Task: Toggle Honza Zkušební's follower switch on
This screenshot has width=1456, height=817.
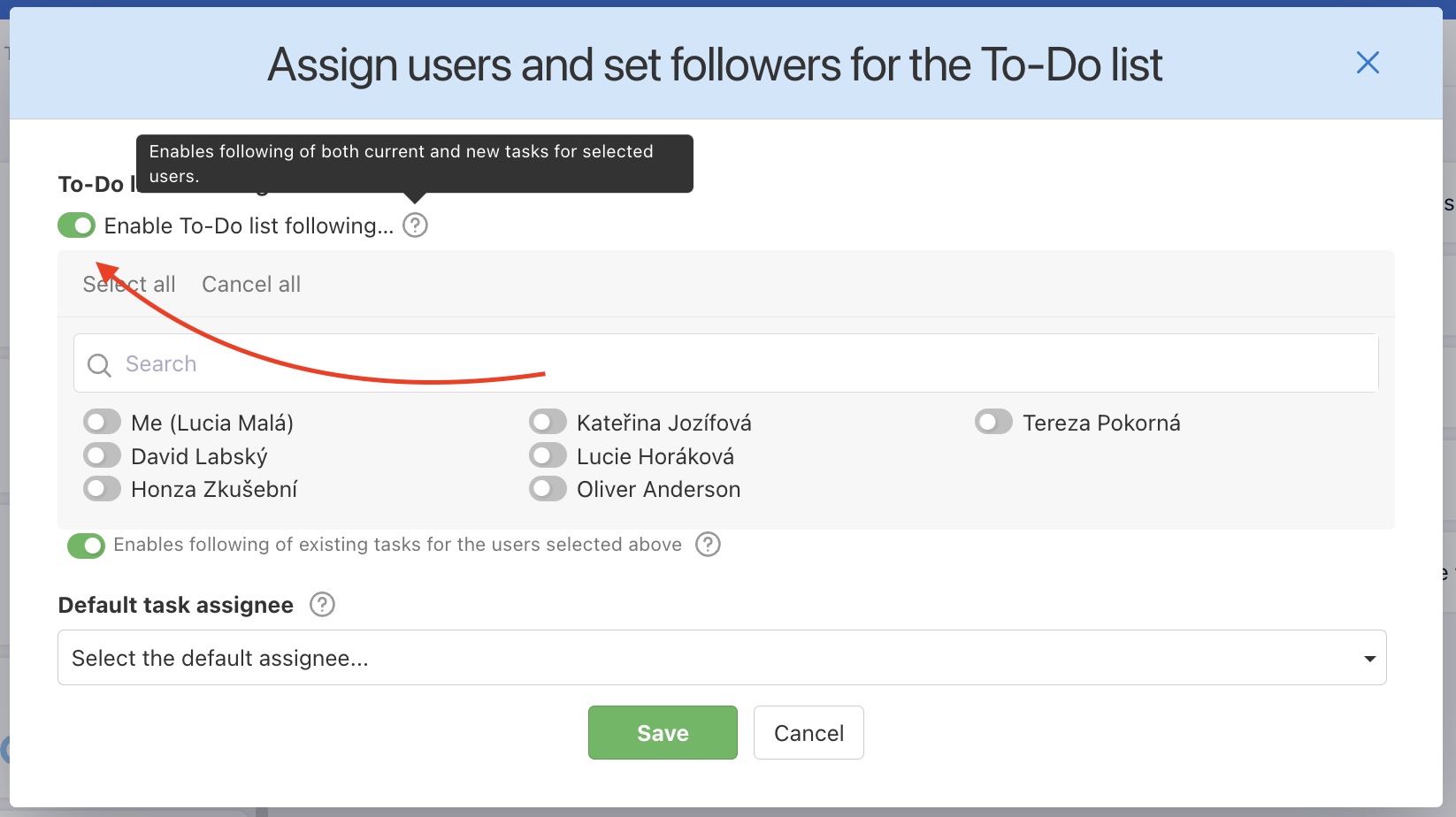Action: pos(101,488)
